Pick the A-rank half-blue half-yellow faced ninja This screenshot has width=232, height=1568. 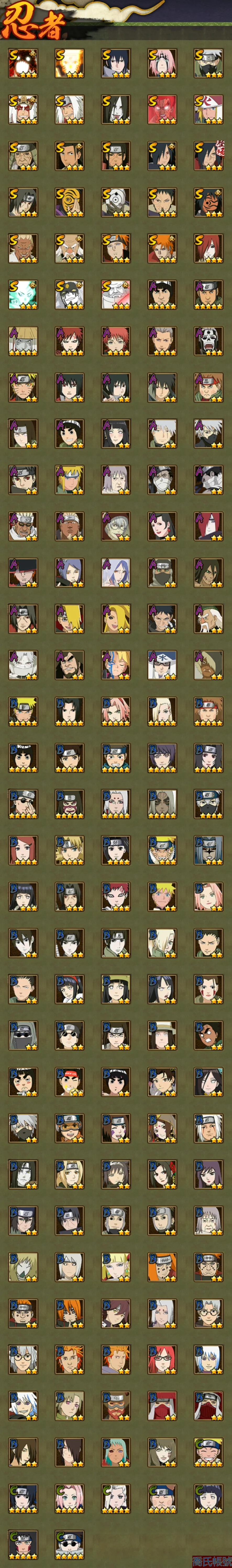tap(115, 665)
